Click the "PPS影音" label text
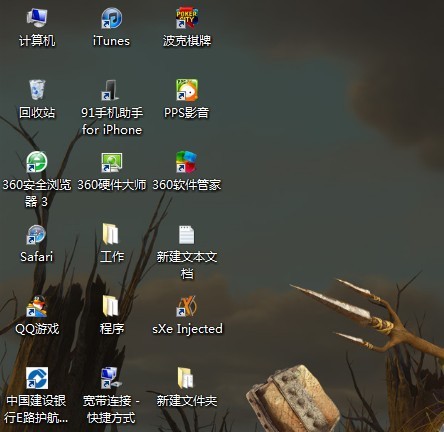The width and height of the screenshot is (444, 432). tap(186, 113)
